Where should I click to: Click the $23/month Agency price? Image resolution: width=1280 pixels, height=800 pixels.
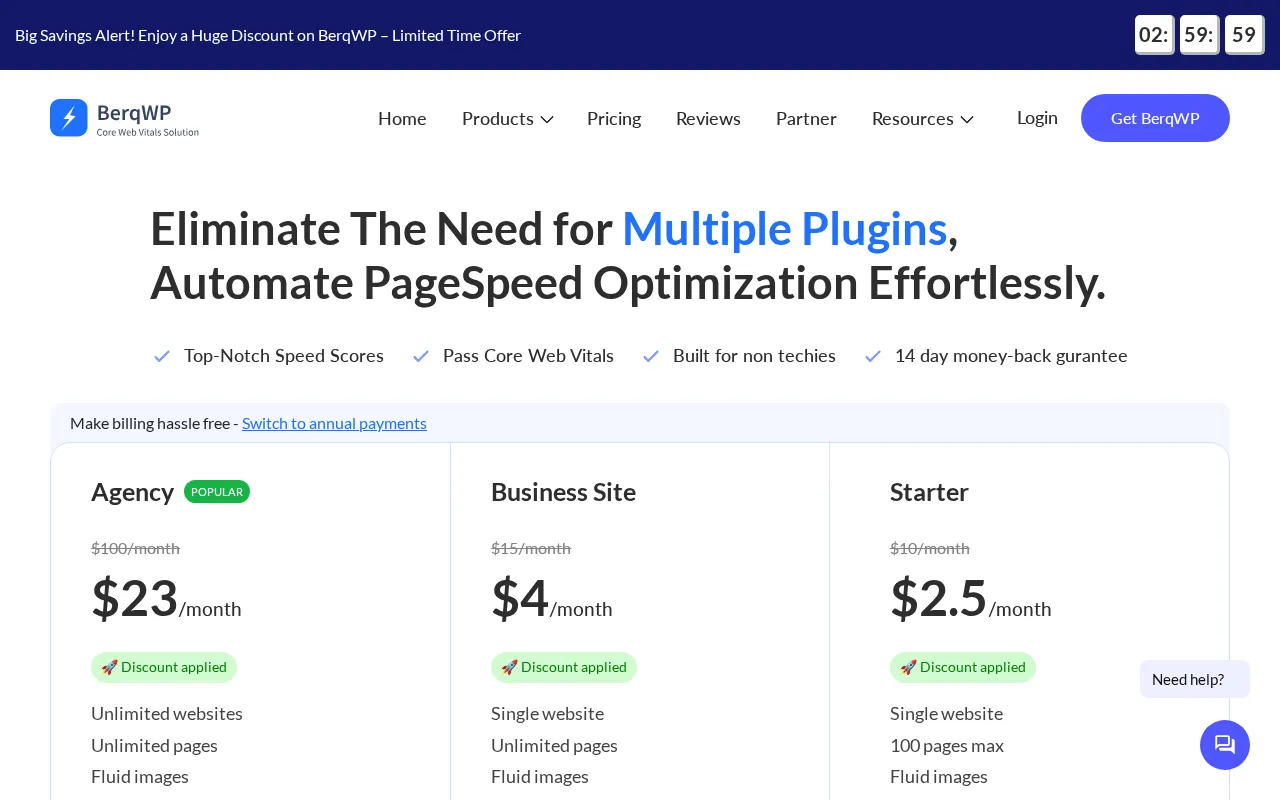[x=166, y=599]
